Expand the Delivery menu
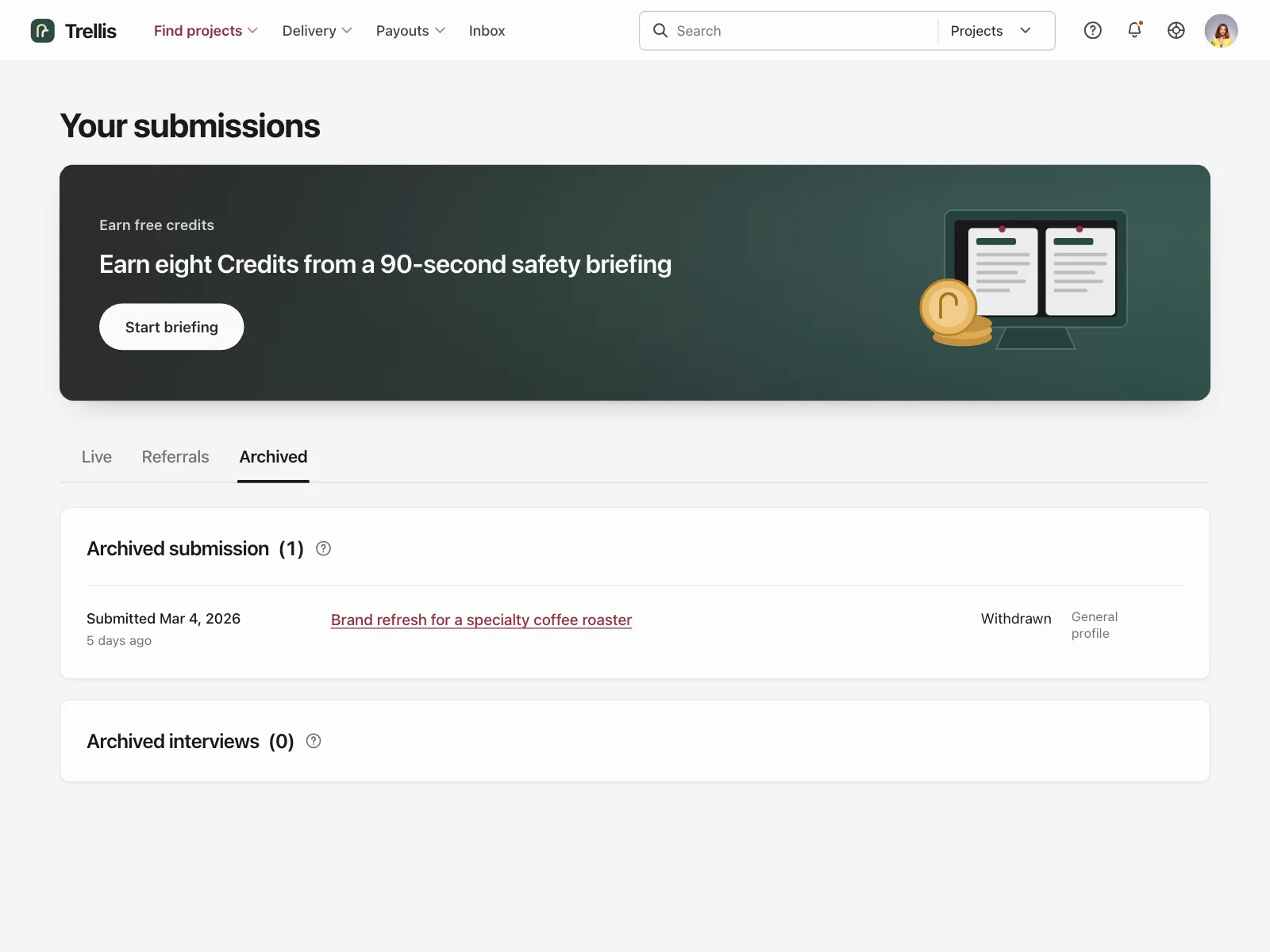Screen dimensions: 1270x952 [317, 31]
